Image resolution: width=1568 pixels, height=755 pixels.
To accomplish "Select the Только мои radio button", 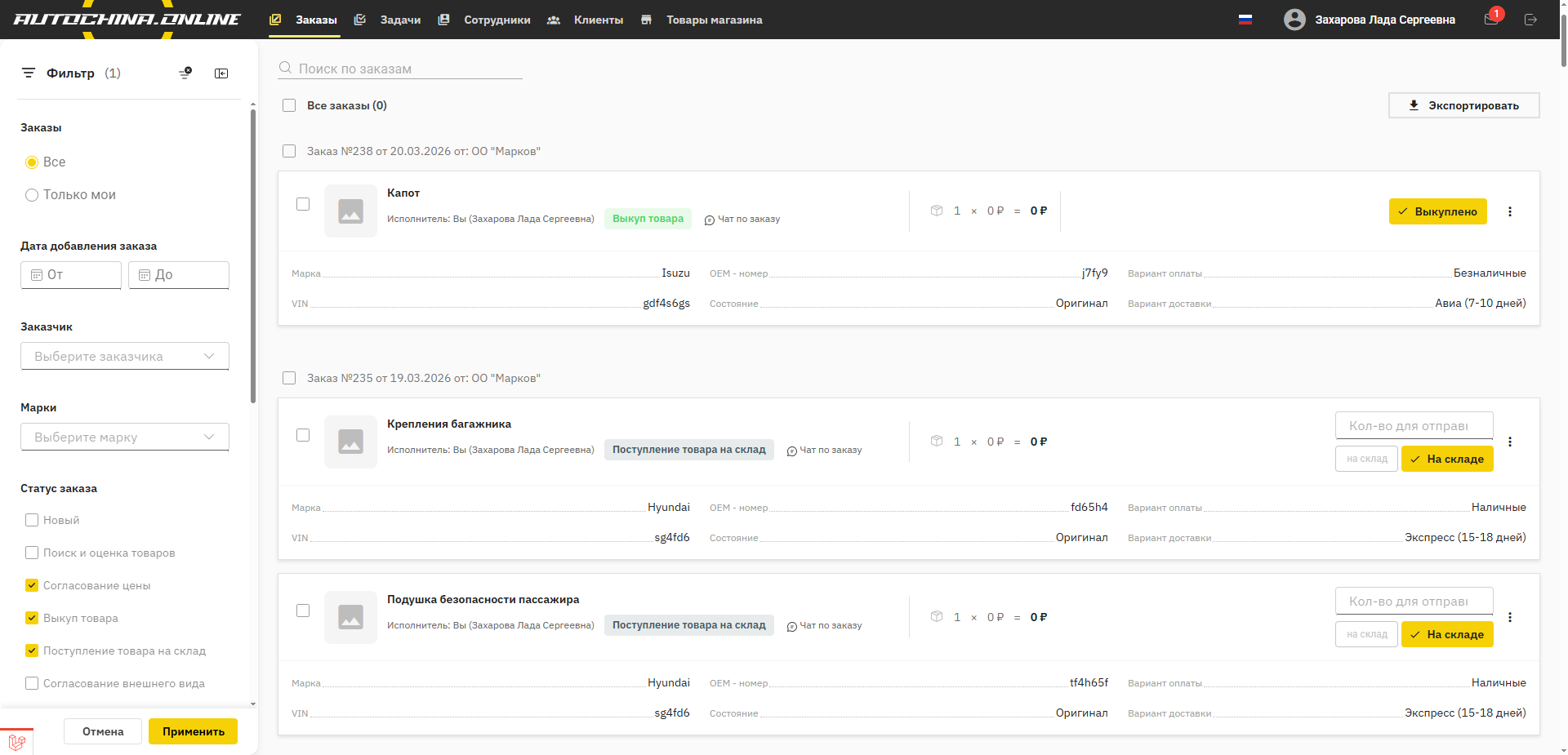I will pyautogui.click(x=32, y=195).
